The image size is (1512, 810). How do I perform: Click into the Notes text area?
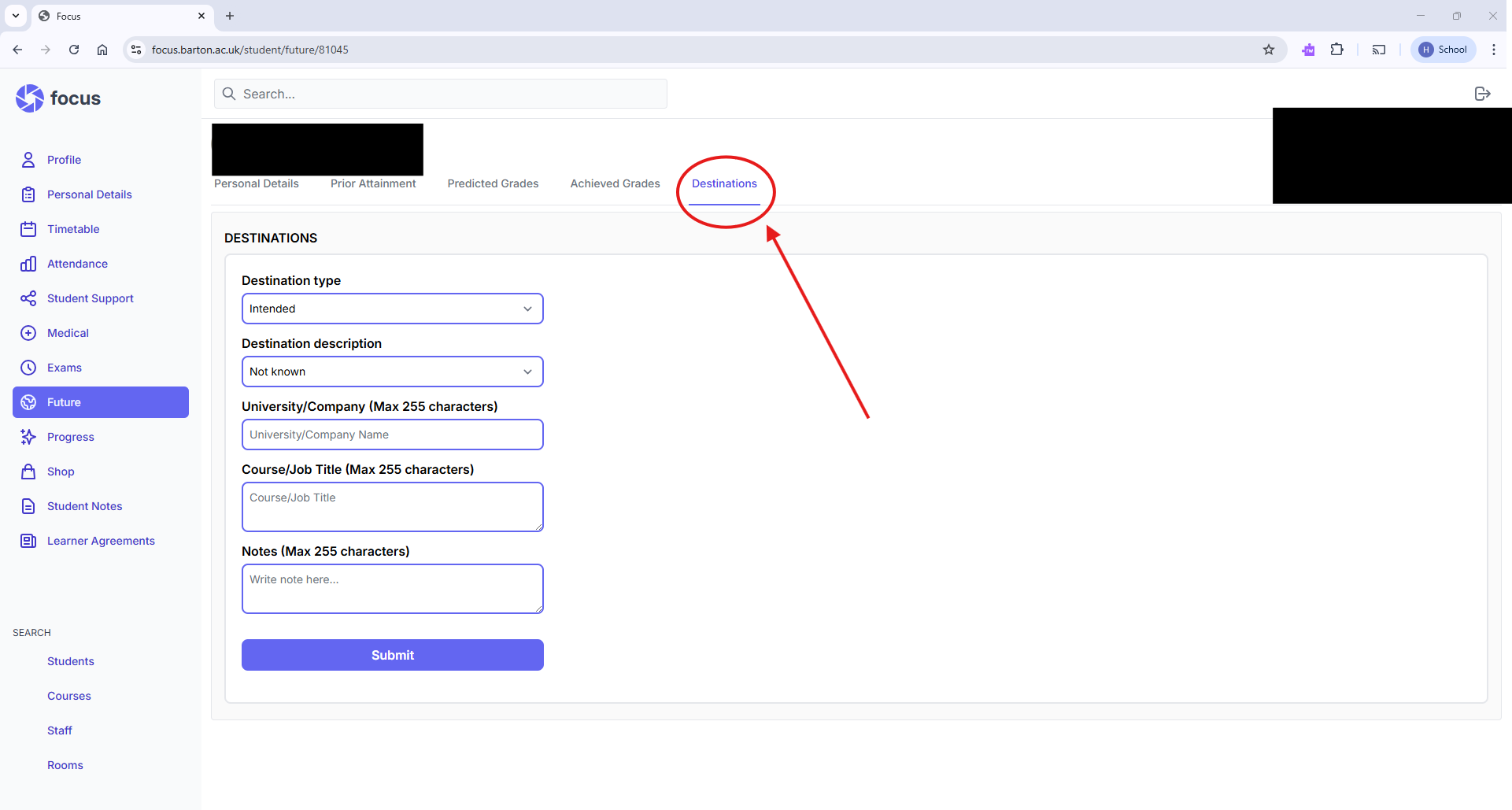[x=392, y=588]
